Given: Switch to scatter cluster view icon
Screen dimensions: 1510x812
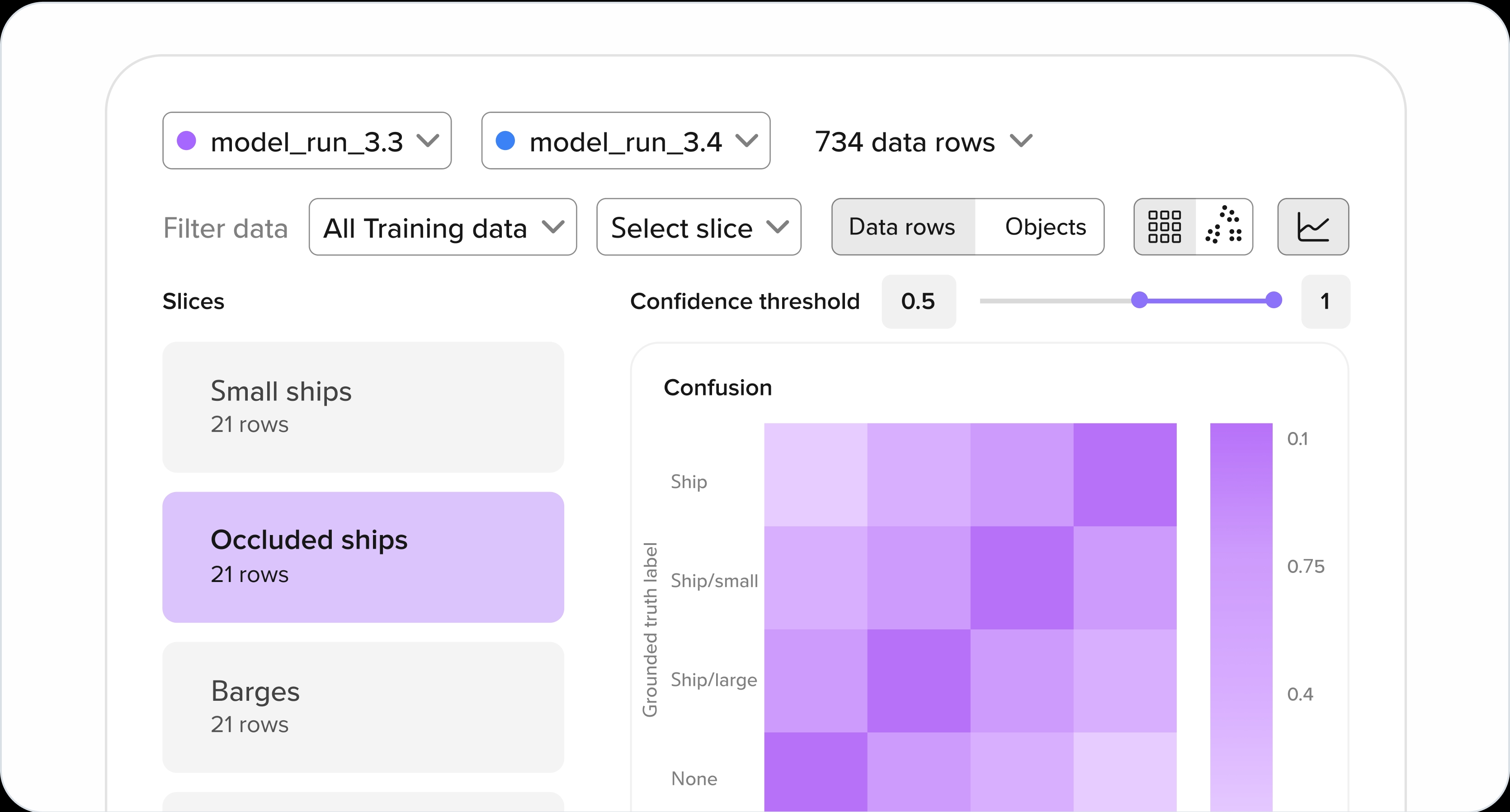Looking at the screenshot, I should click(x=1224, y=225).
